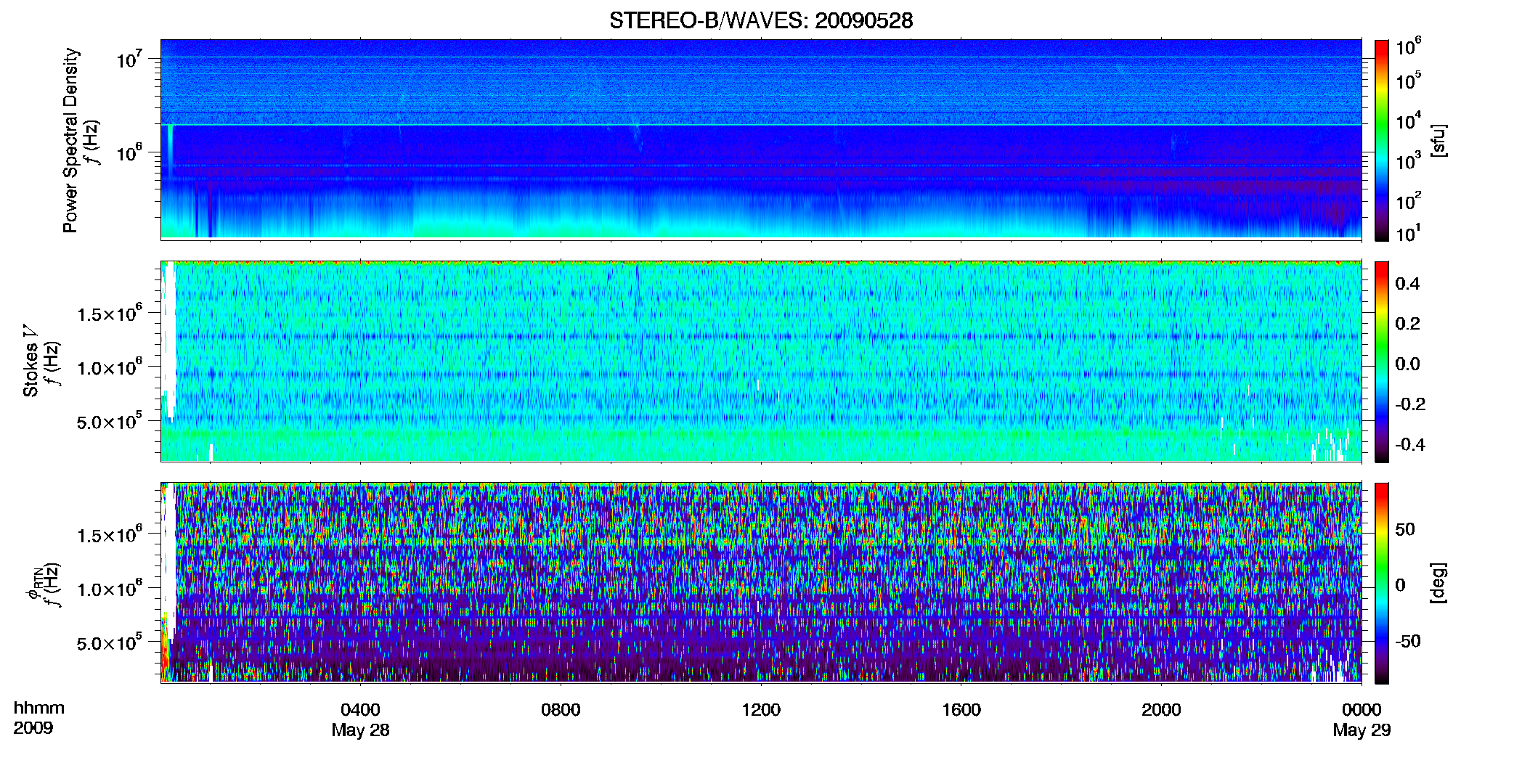This screenshot has height=784, width=1522.
Task: Click the 1600 time axis tick label
Action: pos(961,710)
